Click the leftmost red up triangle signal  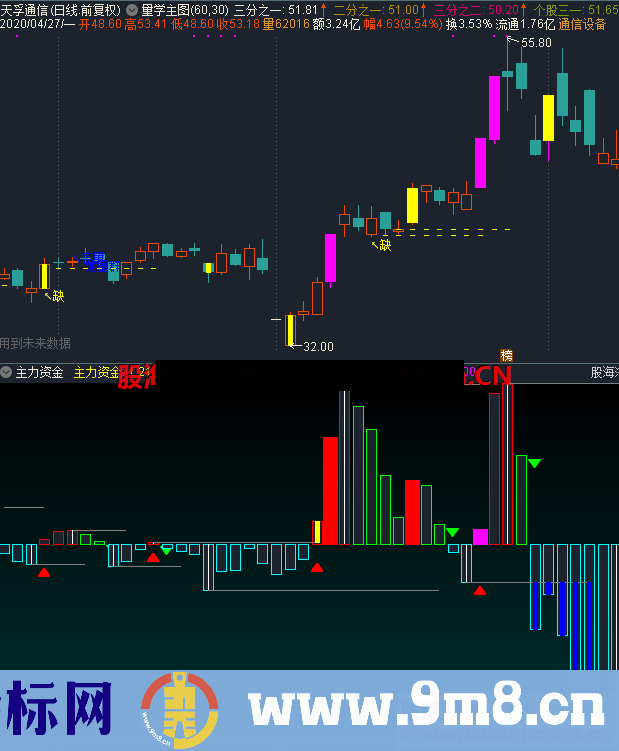43,573
